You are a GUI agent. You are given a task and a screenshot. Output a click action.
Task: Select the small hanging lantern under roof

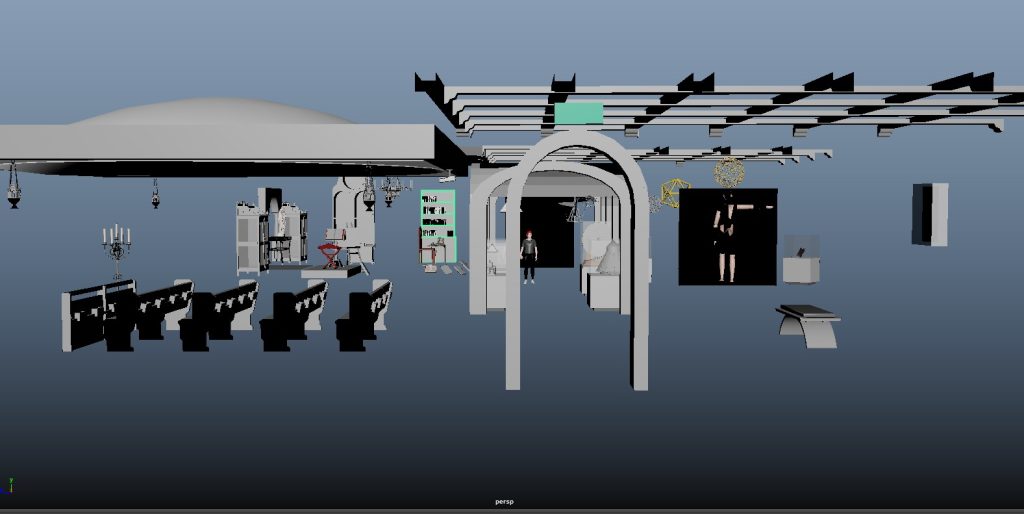pos(155,194)
